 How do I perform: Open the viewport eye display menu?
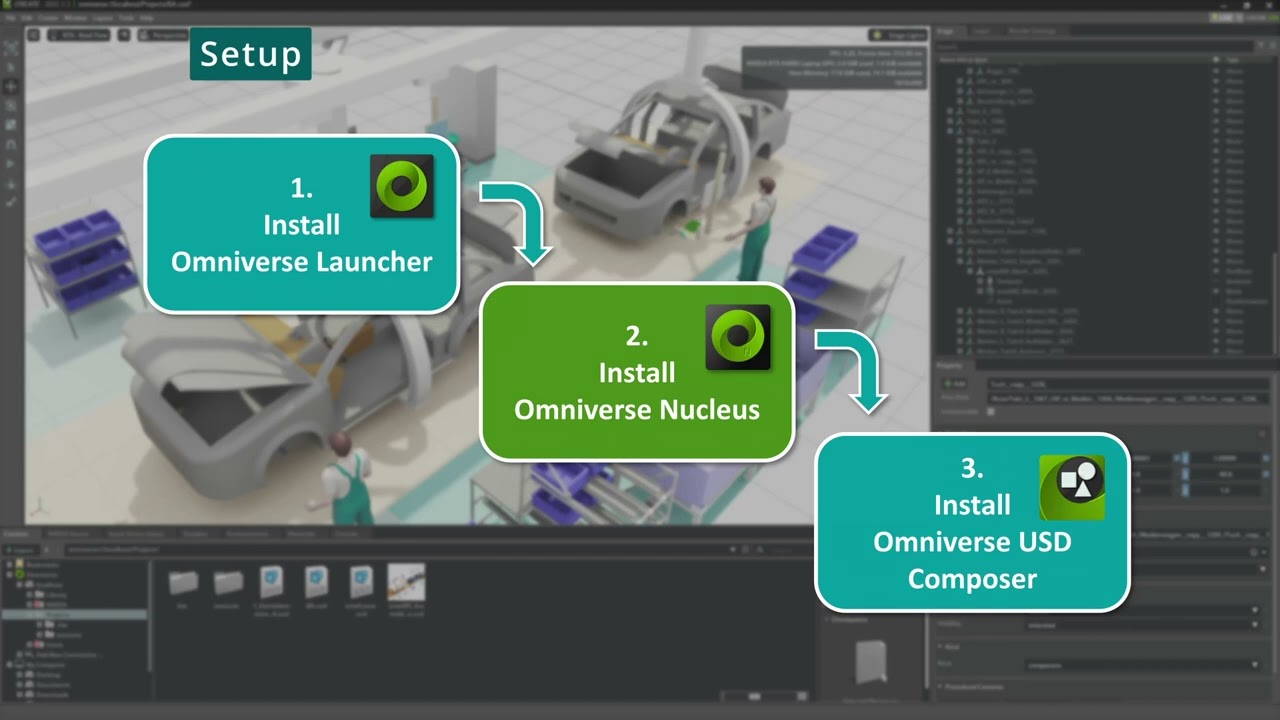click(124, 34)
